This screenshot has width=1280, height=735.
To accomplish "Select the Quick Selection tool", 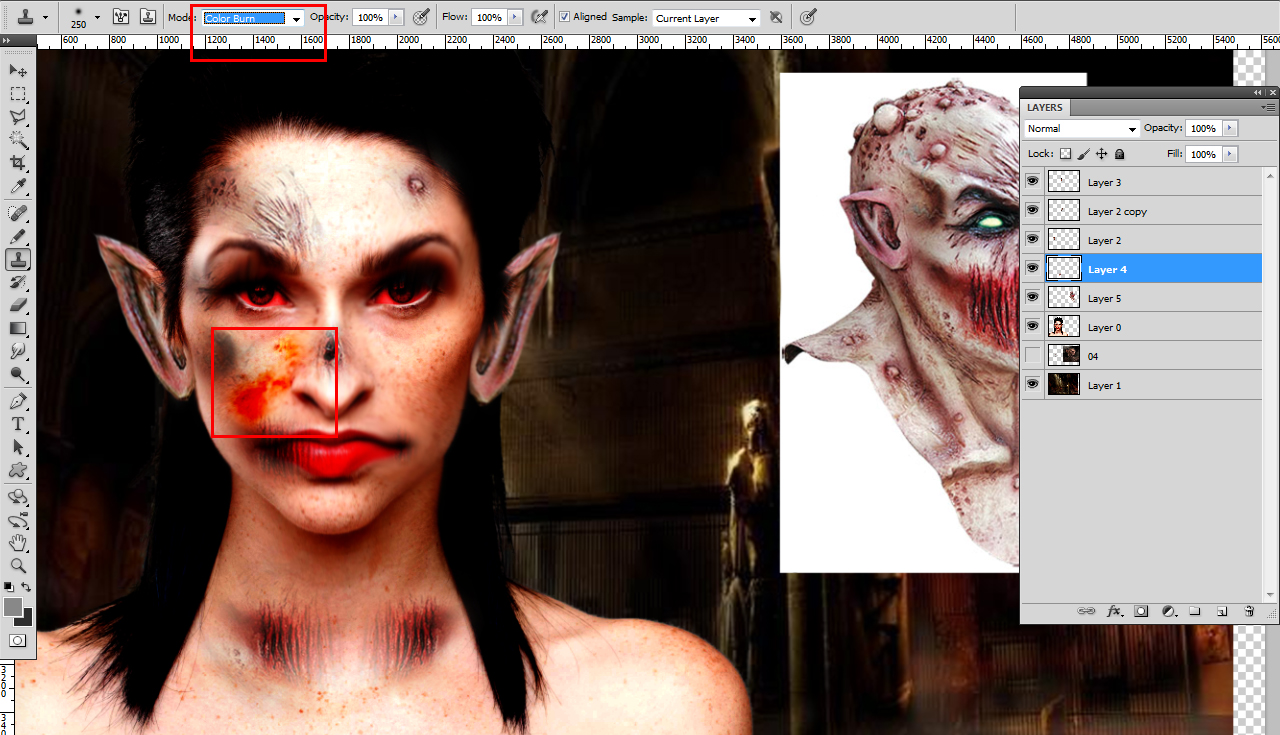I will [x=18, y=140].
